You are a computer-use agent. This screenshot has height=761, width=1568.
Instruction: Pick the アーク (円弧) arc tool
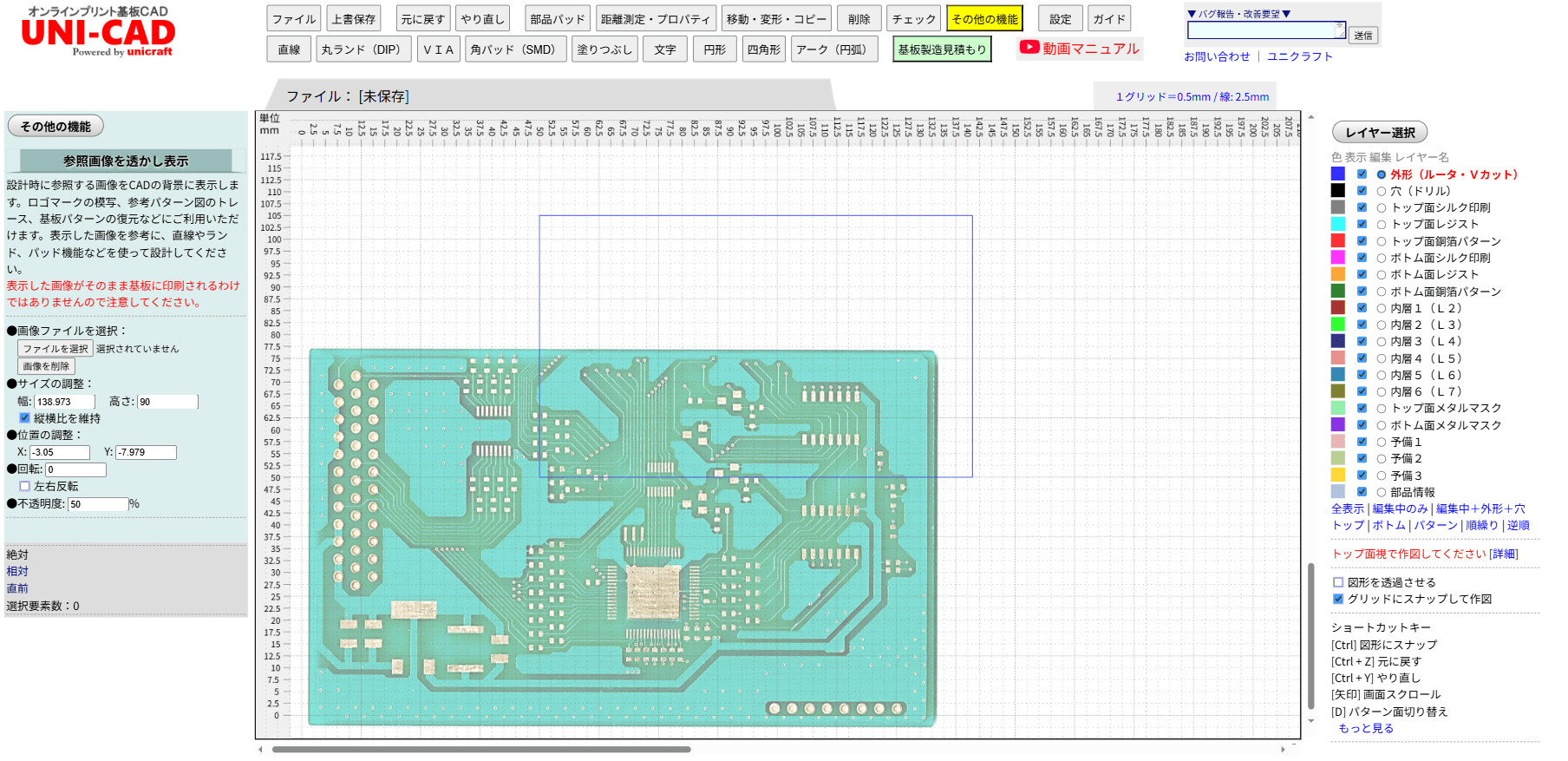[833, 49]
